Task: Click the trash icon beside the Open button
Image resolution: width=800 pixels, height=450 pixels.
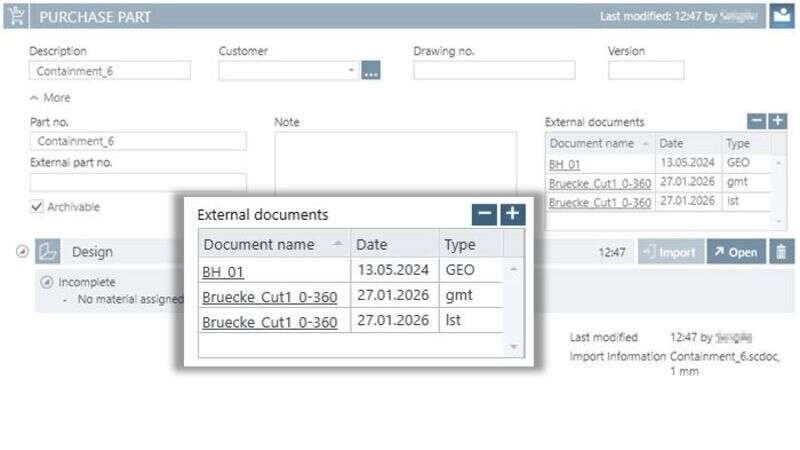Action: coord(780,252)
